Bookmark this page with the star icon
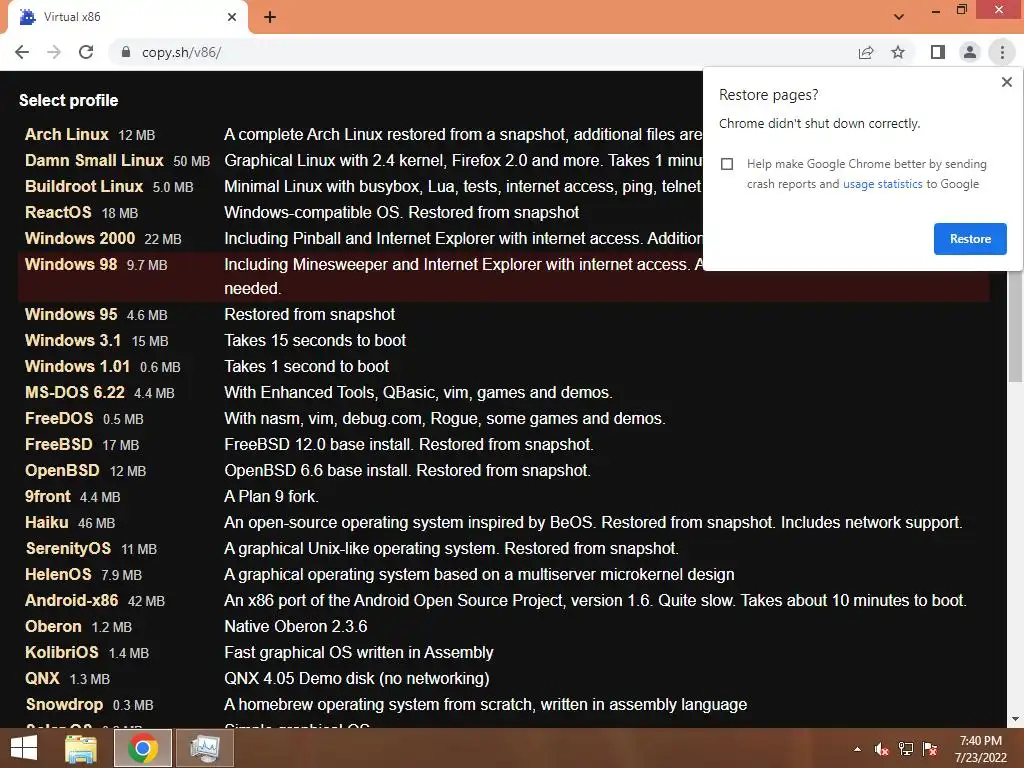 898,52
